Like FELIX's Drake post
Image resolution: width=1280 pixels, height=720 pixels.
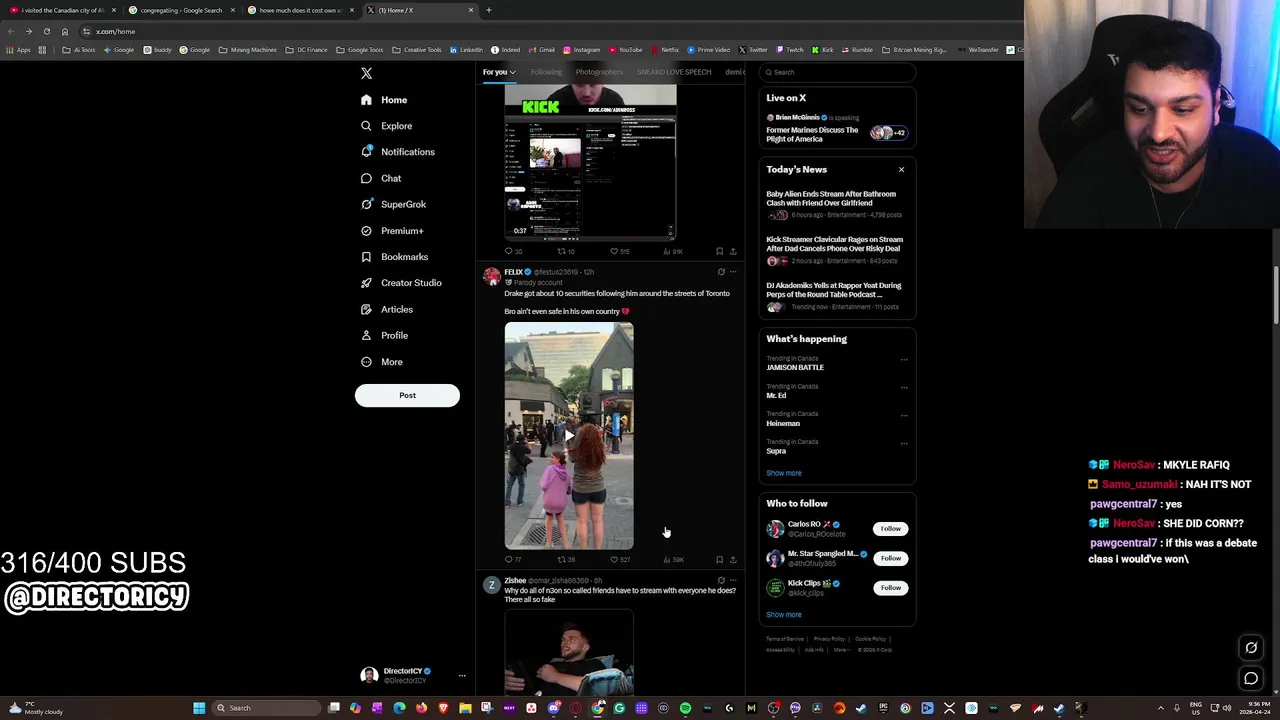pyautogui.click(x=621, y=560)
